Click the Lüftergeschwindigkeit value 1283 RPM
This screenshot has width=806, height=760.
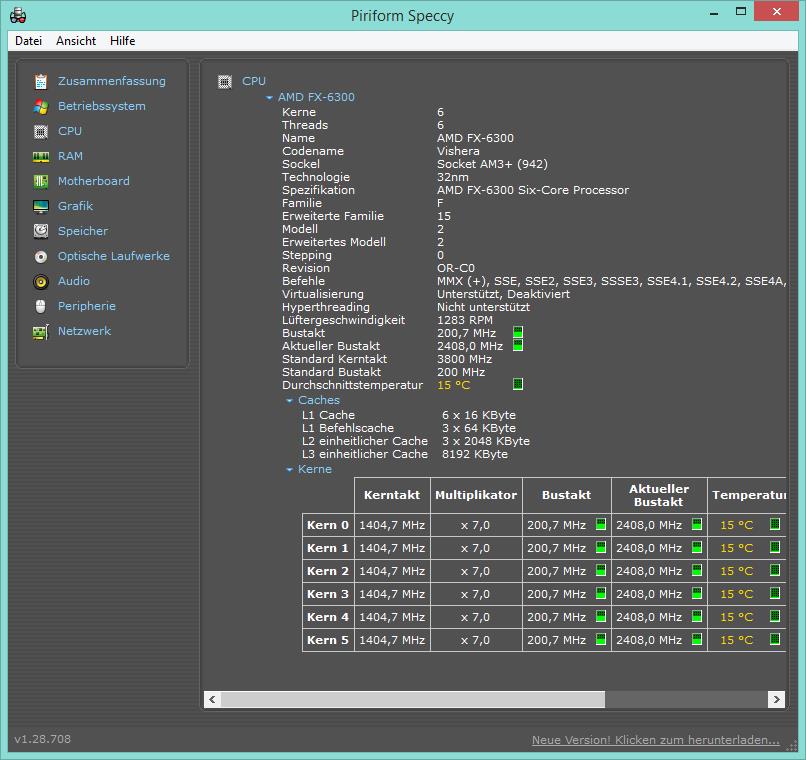pyautogui.click(x=465, y=321)
